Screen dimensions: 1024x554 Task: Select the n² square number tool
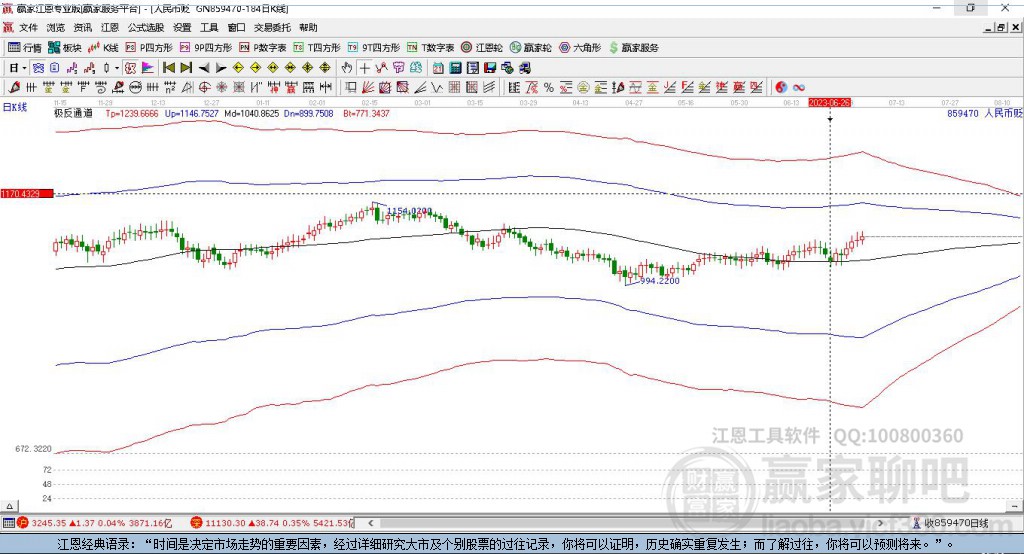point(170,88)
